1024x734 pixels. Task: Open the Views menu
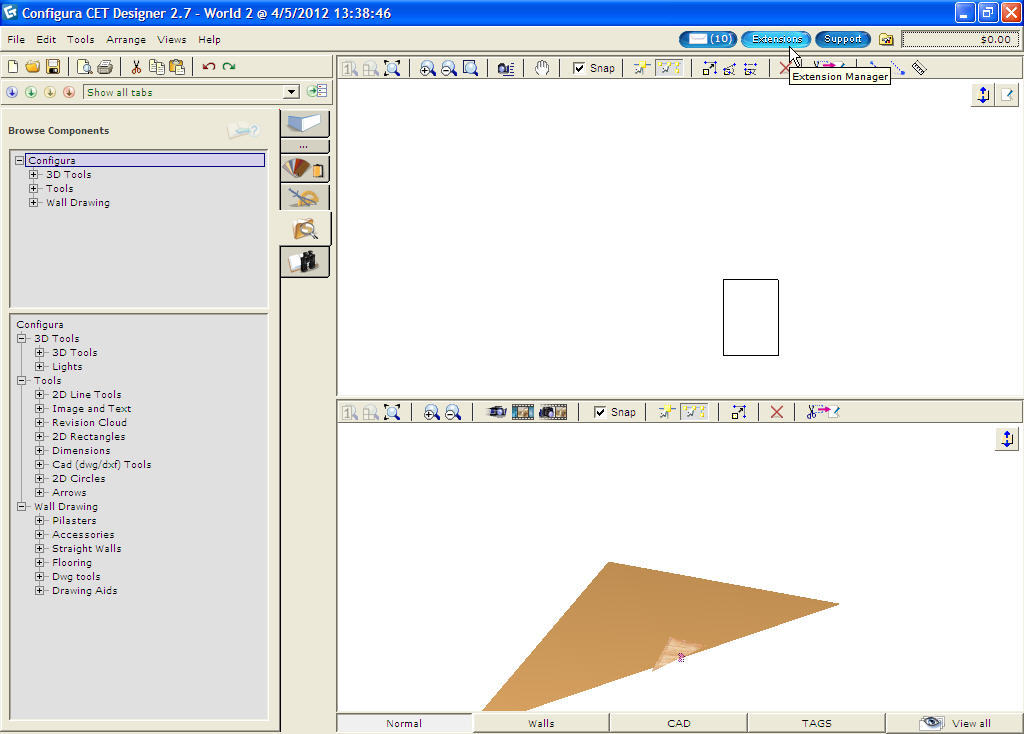click(x=172, y=40)
